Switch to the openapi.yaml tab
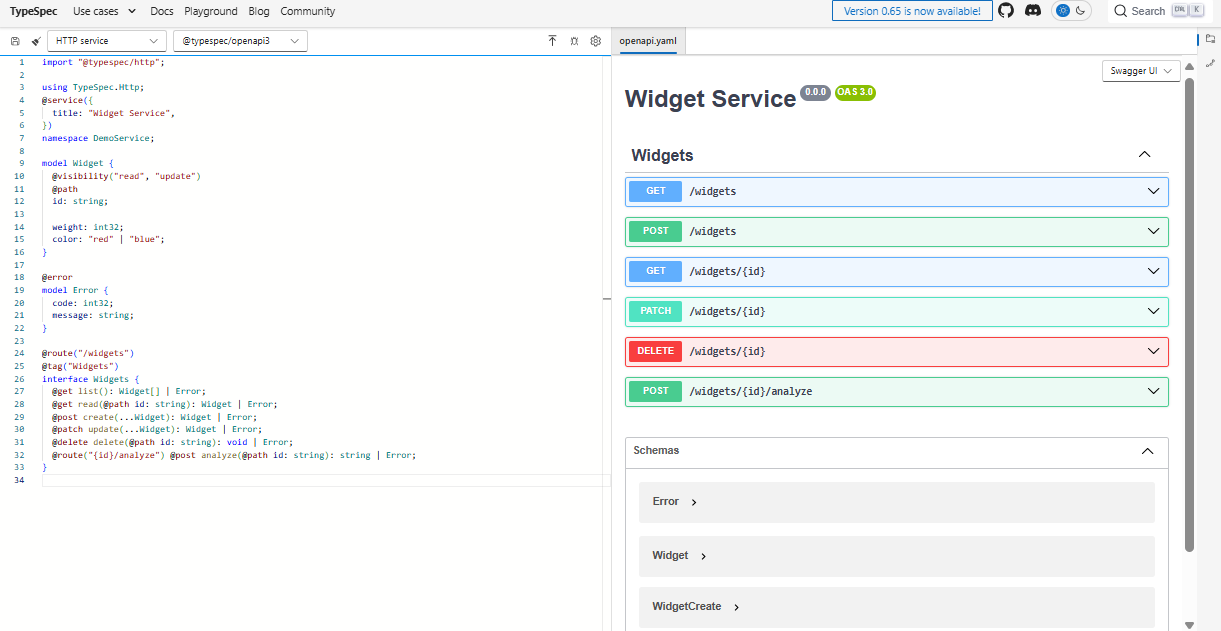The image size is (1221, 631). pos(648,42)
